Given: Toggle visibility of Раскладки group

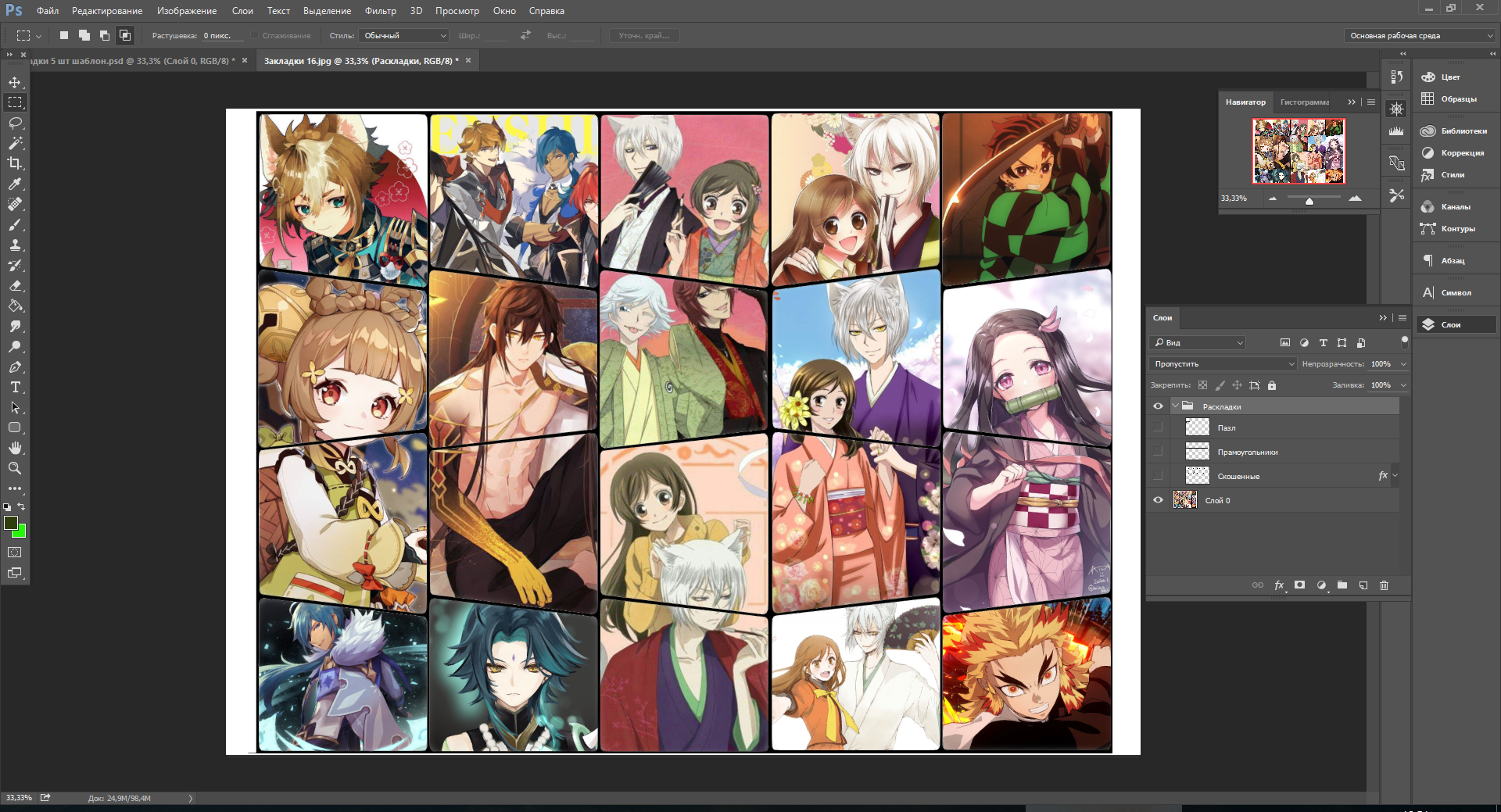Looking at the screenshot, I should coord(1158,406).
